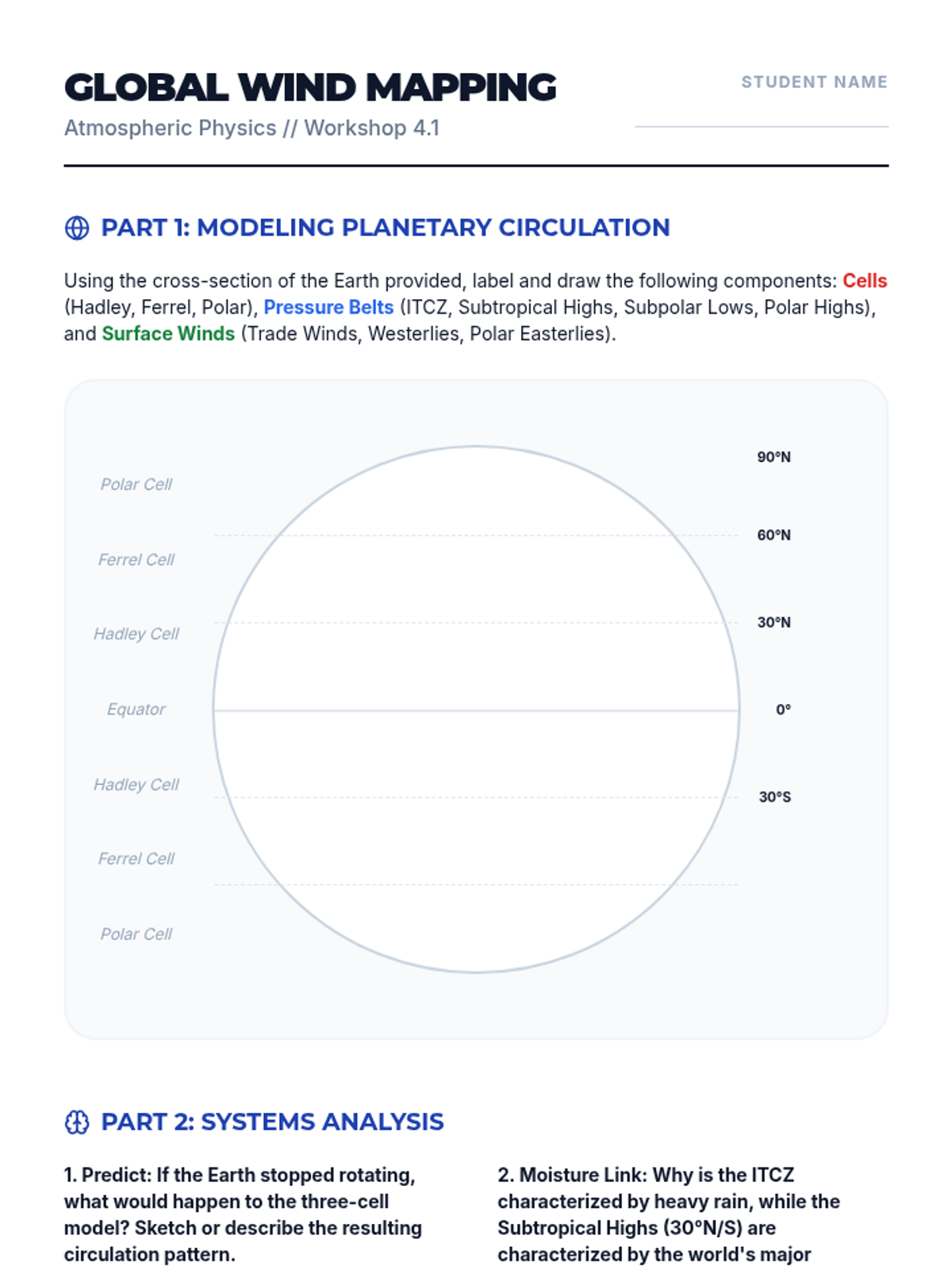Screen dimensions: 952x1270
Task: Click the 30°N latitude marker
Action: pyautogui.click(x=773, y=622)
